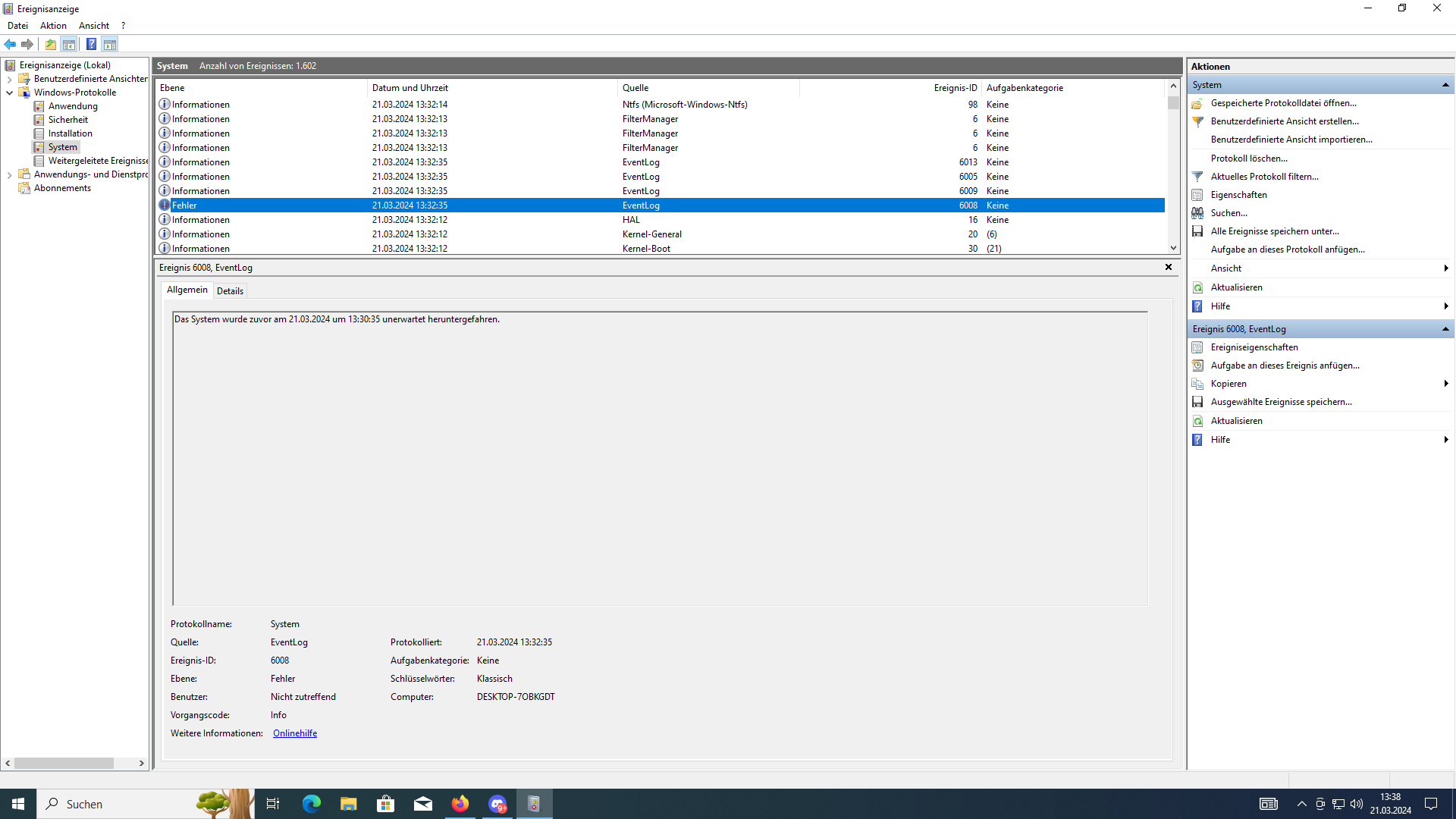Collapse System section in the Aktionen pane

1445,85
